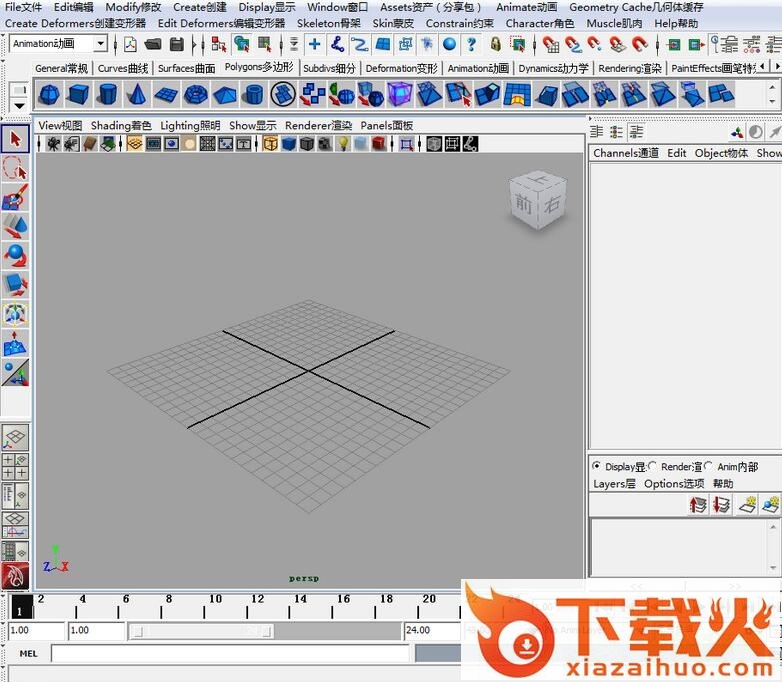Create a new empty display layer
Screen dimensions: 782x682
tap(746, 506)
